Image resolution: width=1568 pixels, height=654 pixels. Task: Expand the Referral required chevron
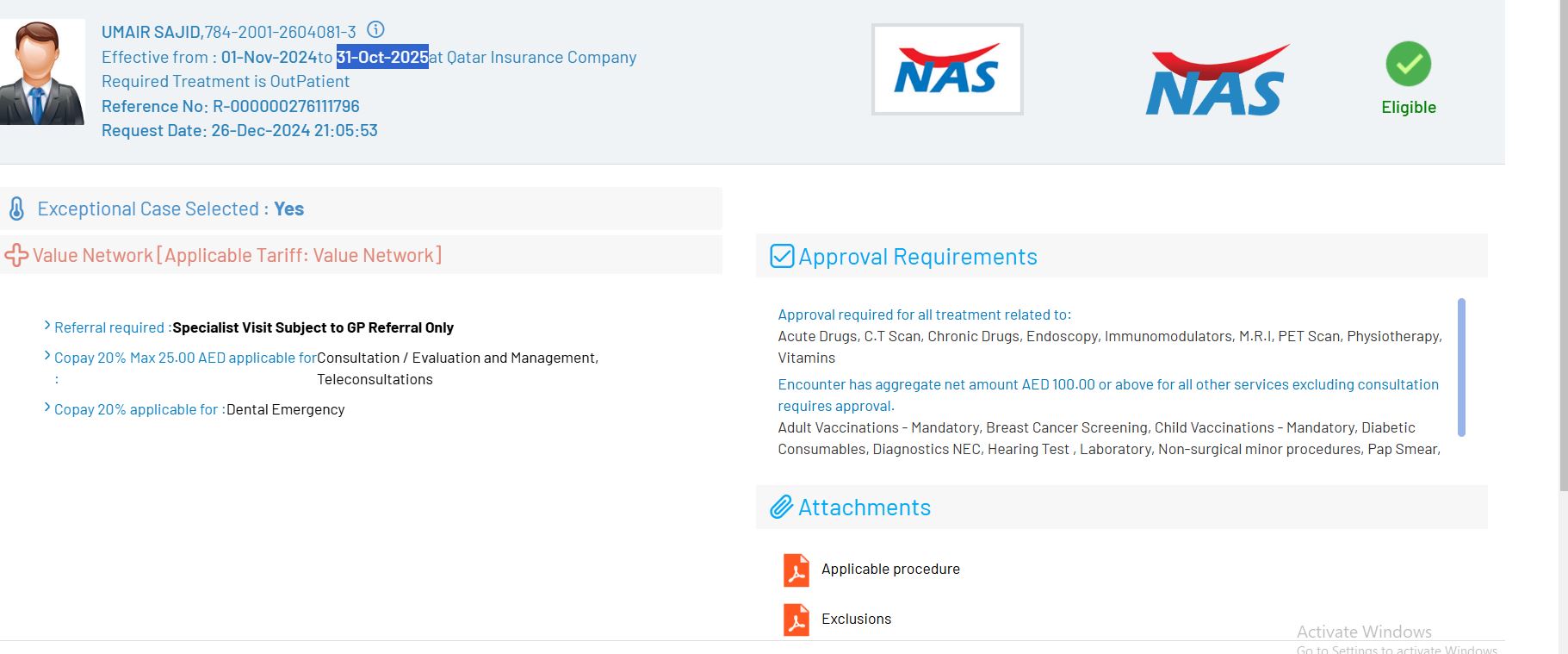(47, 326)
